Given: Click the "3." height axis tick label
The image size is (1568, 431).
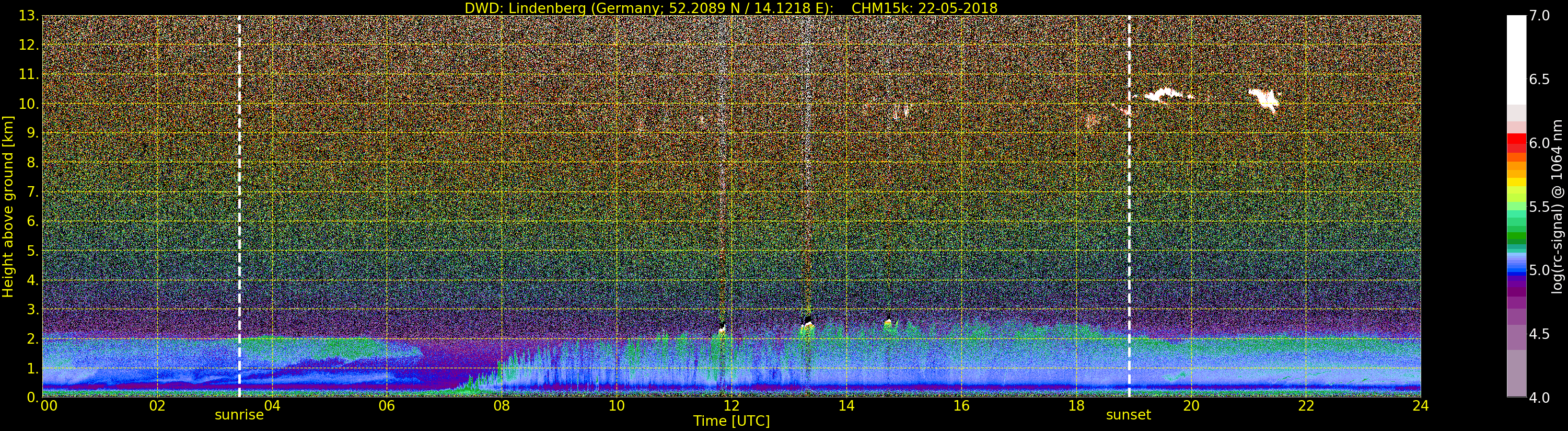Looking at the screenshot, I should (x=32, y=310).
